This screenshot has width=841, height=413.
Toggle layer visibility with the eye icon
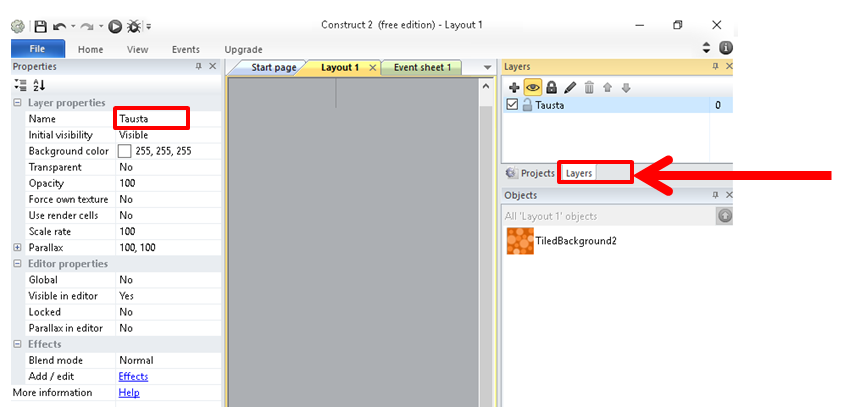[532, 87]
